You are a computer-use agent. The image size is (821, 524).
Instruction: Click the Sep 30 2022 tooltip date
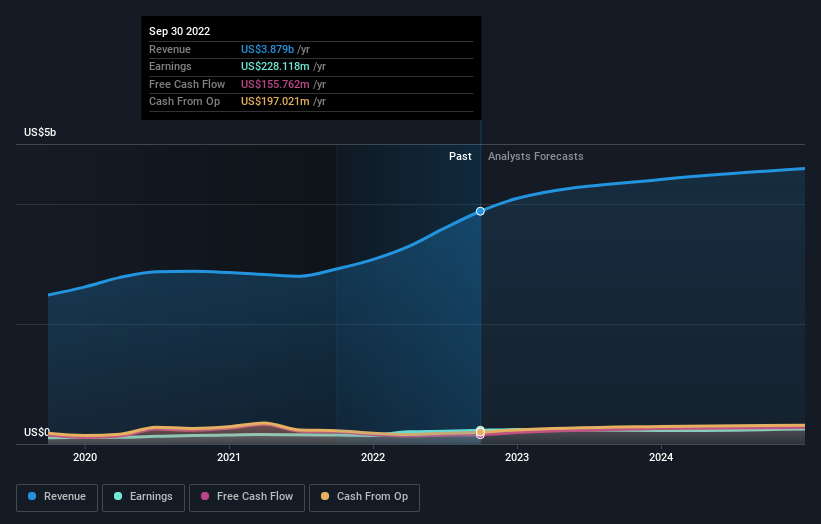click(x=180, y=31)
